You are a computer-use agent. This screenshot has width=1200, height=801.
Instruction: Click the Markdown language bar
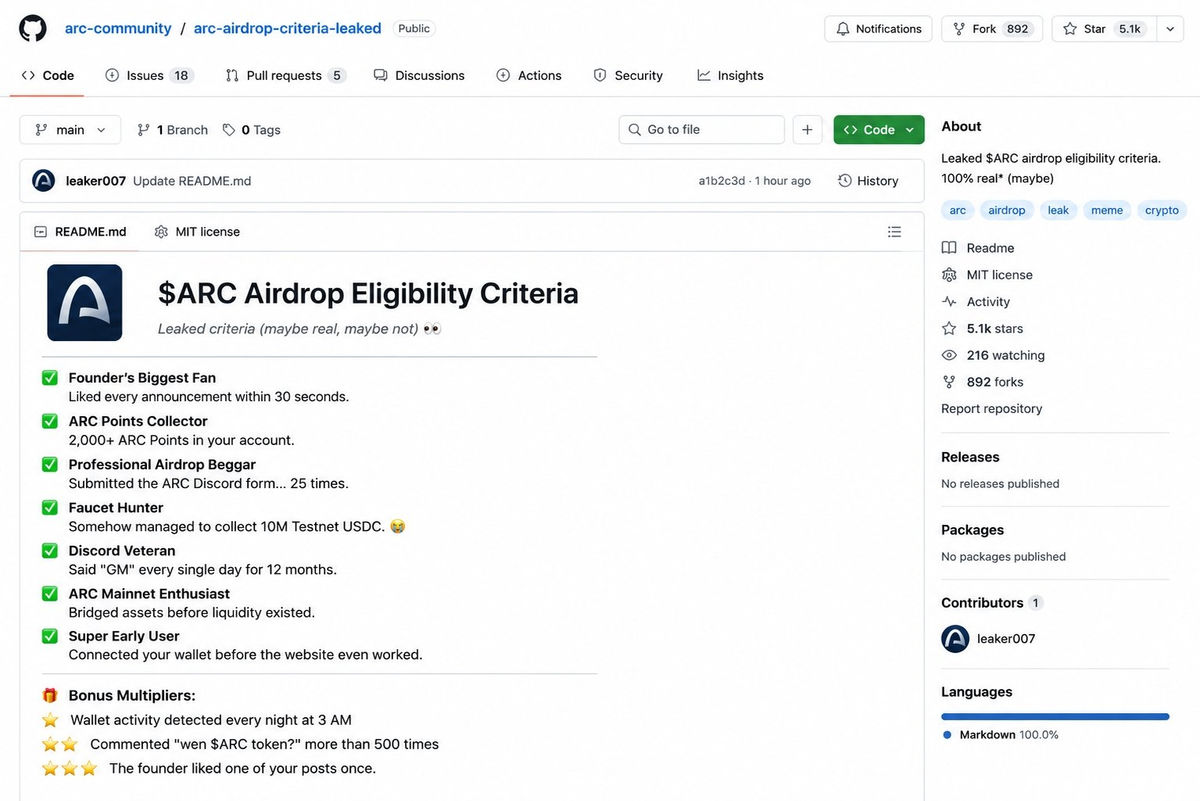(1055, 717)
